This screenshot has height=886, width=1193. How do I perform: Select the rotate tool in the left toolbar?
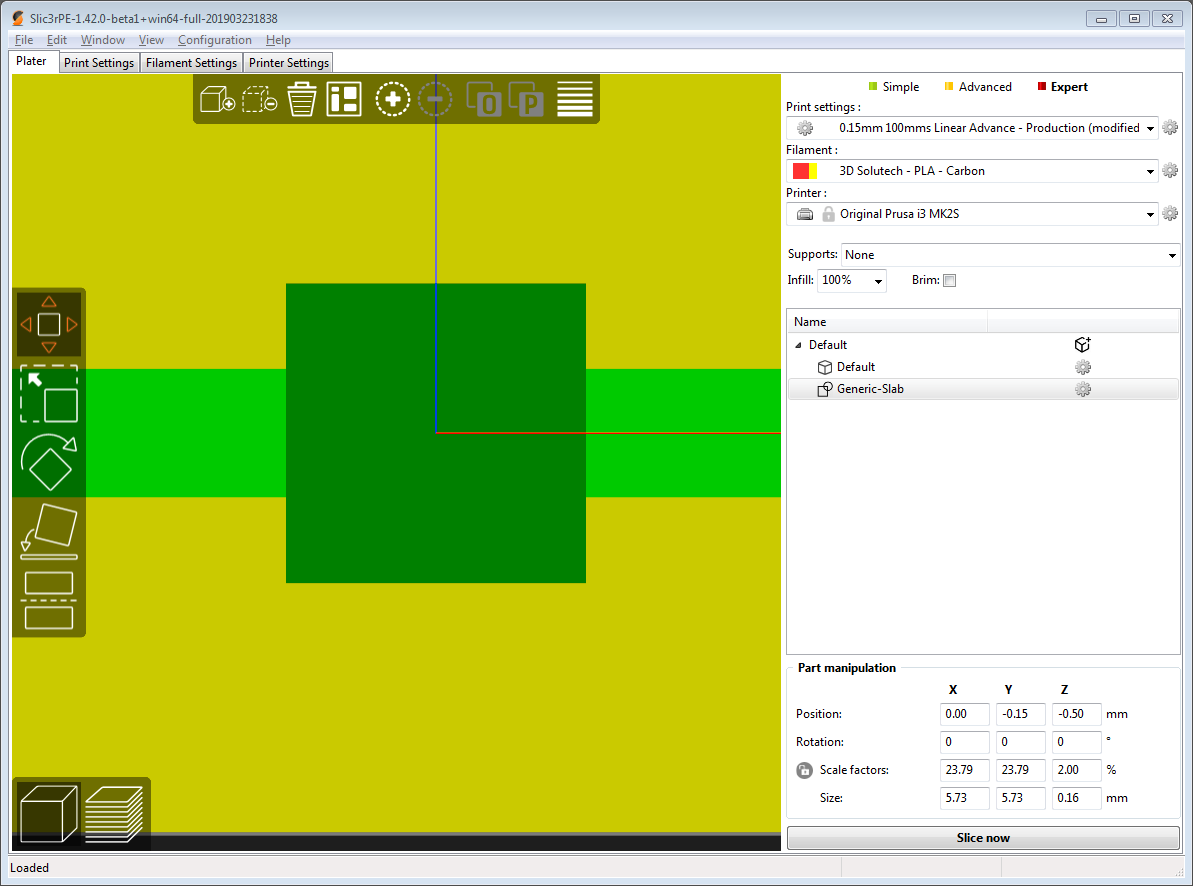(x=48, y=463)
